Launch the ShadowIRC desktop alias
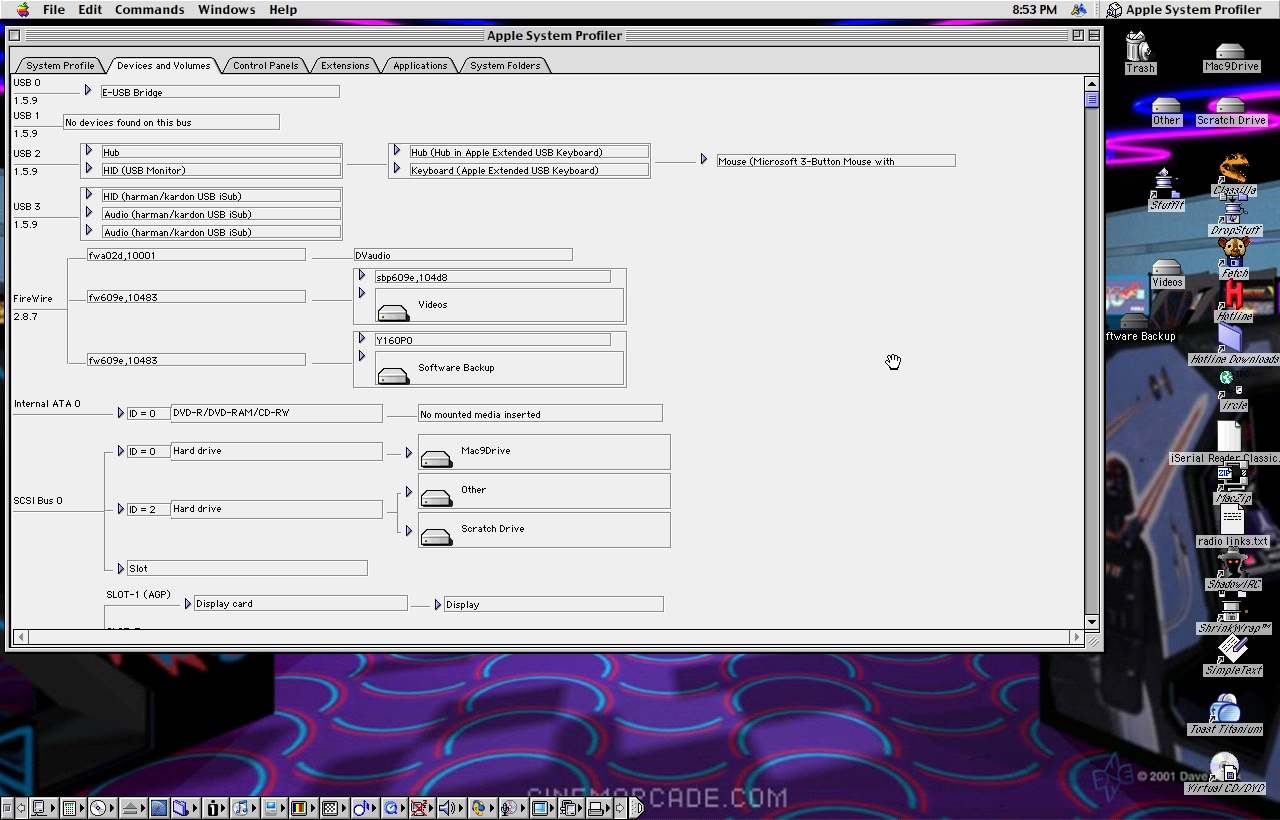This screenshot has width=1280, height=820. (1232, 564)
